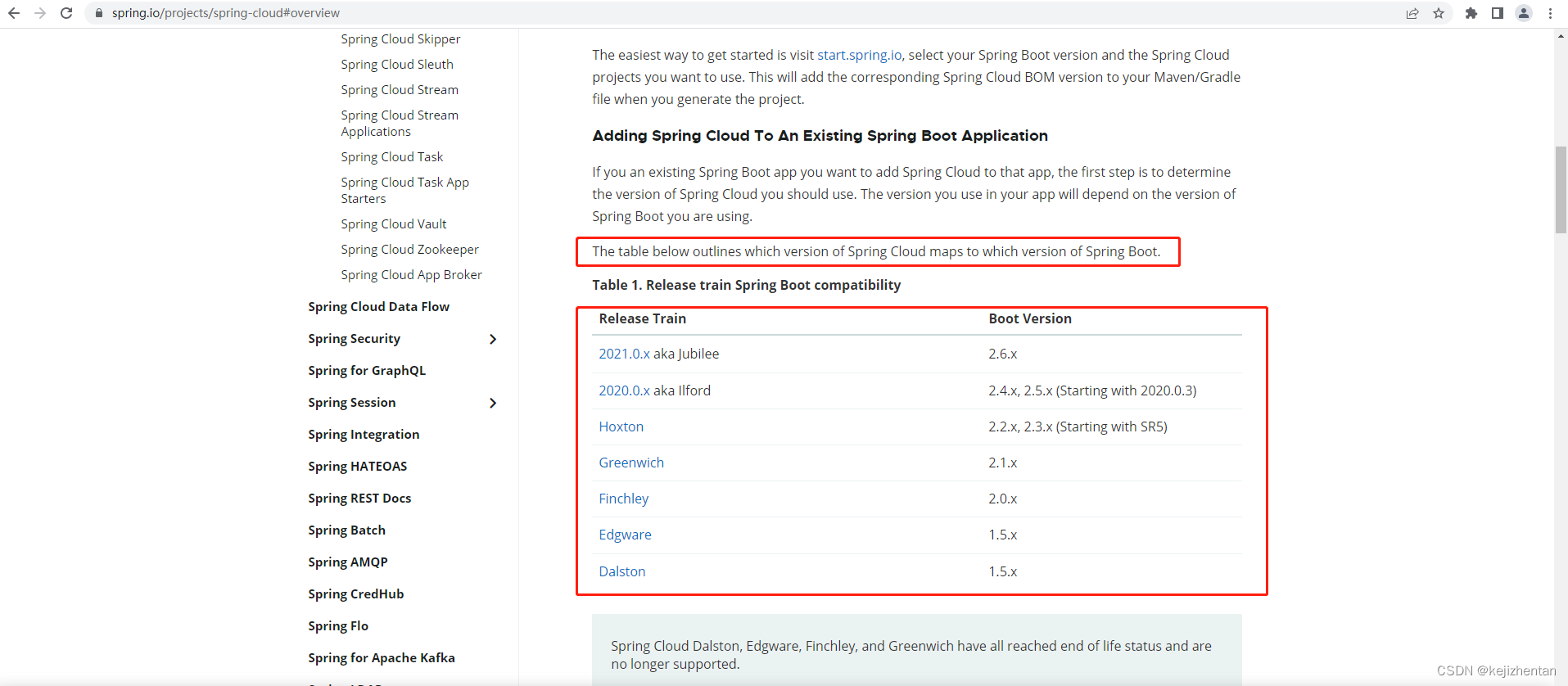Bookmark this page with star icon
The width and height of the screenshot is (1568, 686).
pyautogui.click(x=1439, y=13)
